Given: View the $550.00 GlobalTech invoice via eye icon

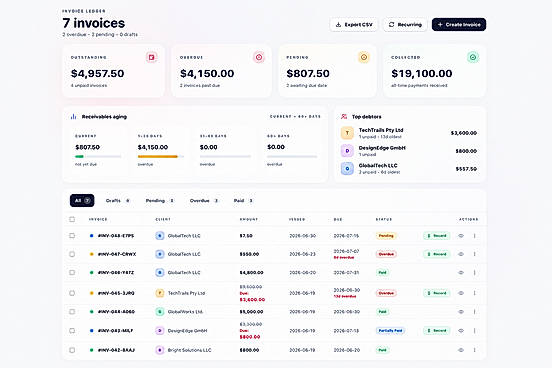Looking at the screenshot, I should [x=461, y=254].
